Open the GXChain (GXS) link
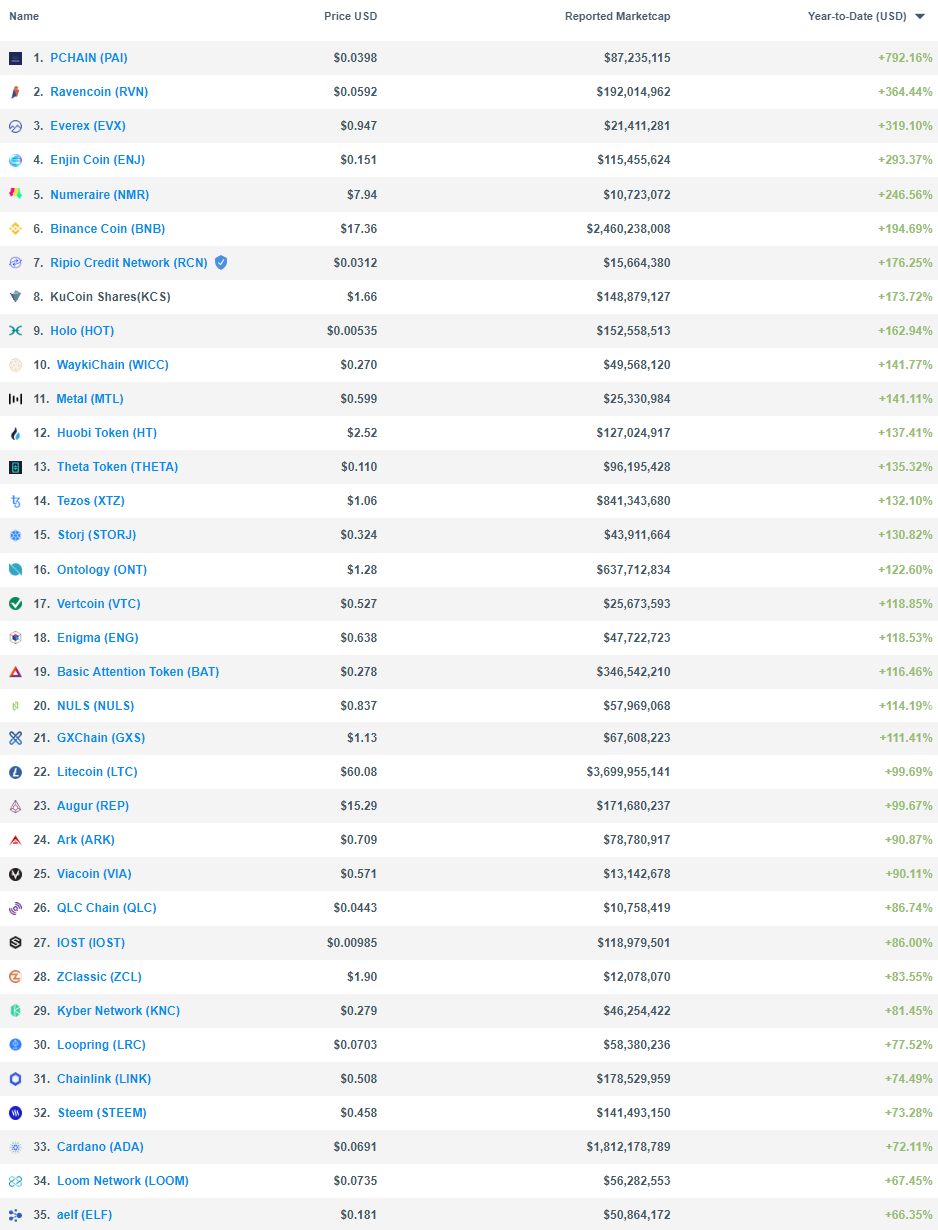The width and height of the screenshot is (938, 1230). pos(101,738)
